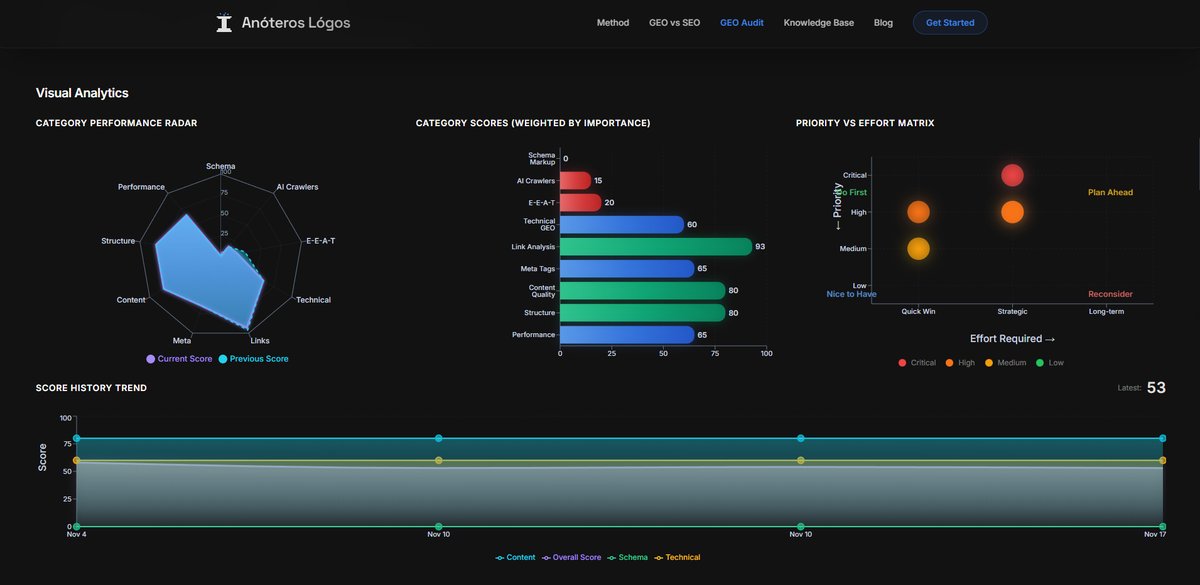The image size is (1200, 585).
Task: Click the Visual Analytics heading
Action: click(x=82, y=93)
